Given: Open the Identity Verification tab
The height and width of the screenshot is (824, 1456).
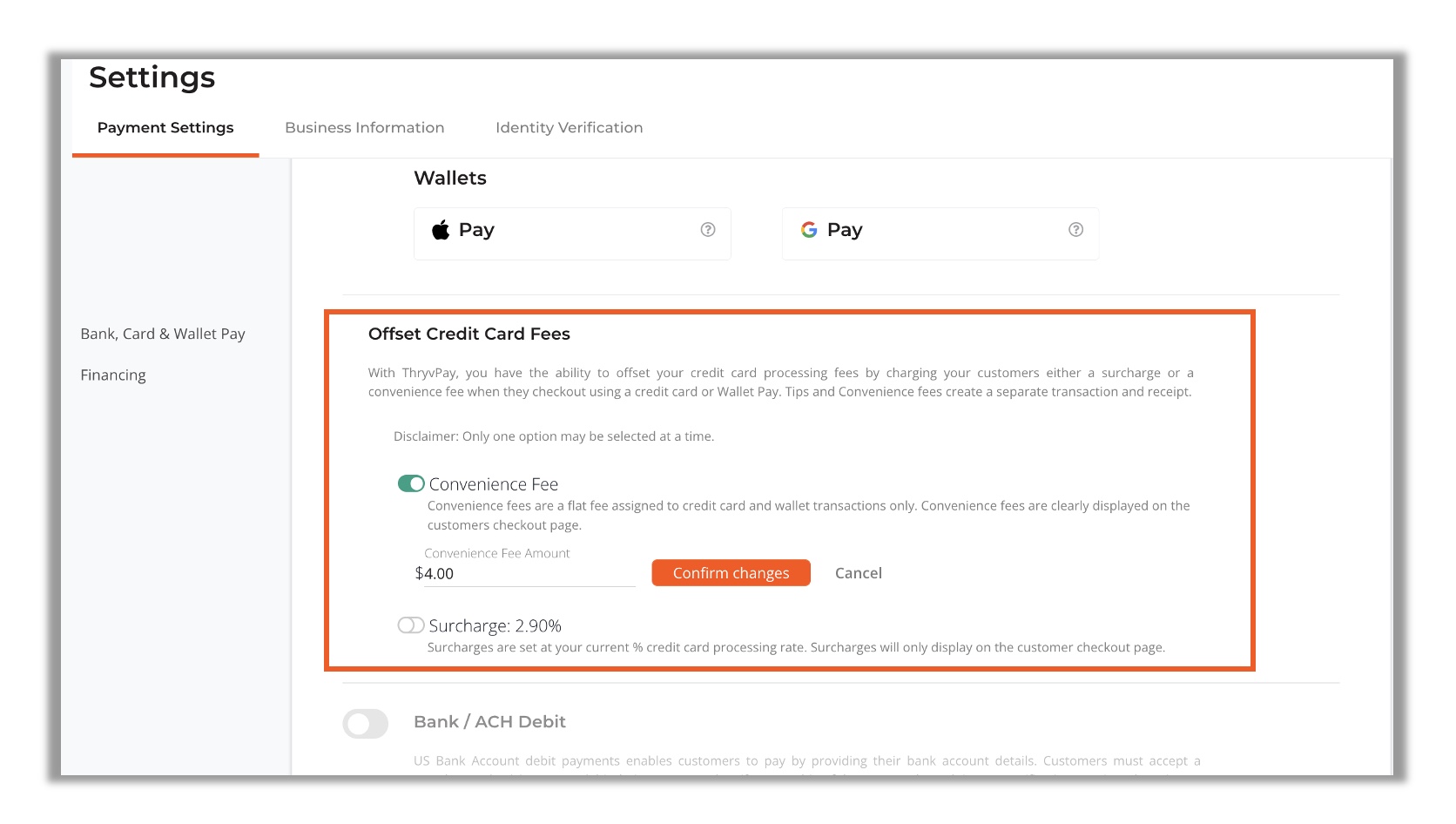Looking at the screenshot, I should 569,127.
